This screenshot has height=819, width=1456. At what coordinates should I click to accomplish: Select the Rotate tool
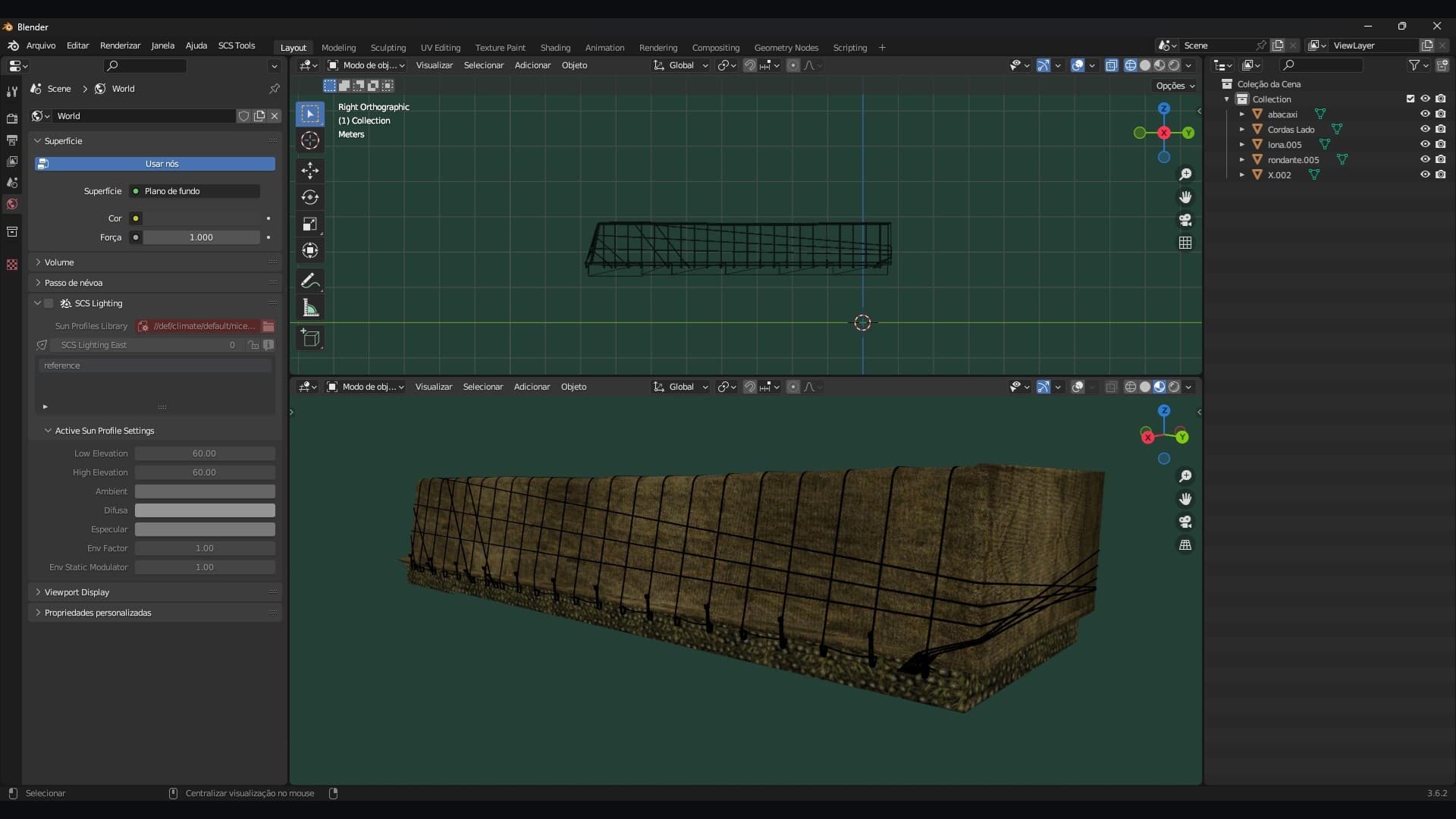coord(310,197)
